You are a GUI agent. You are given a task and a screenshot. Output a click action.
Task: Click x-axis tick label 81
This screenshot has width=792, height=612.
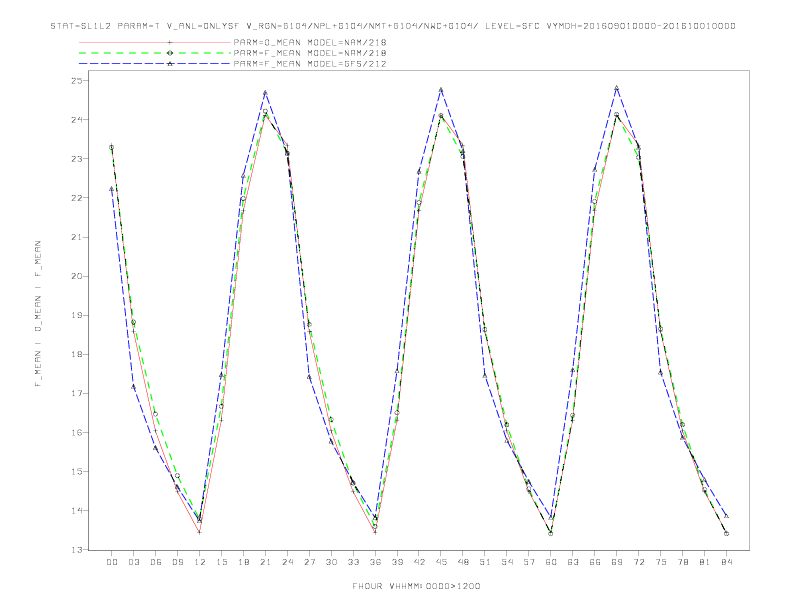[705, 562]
